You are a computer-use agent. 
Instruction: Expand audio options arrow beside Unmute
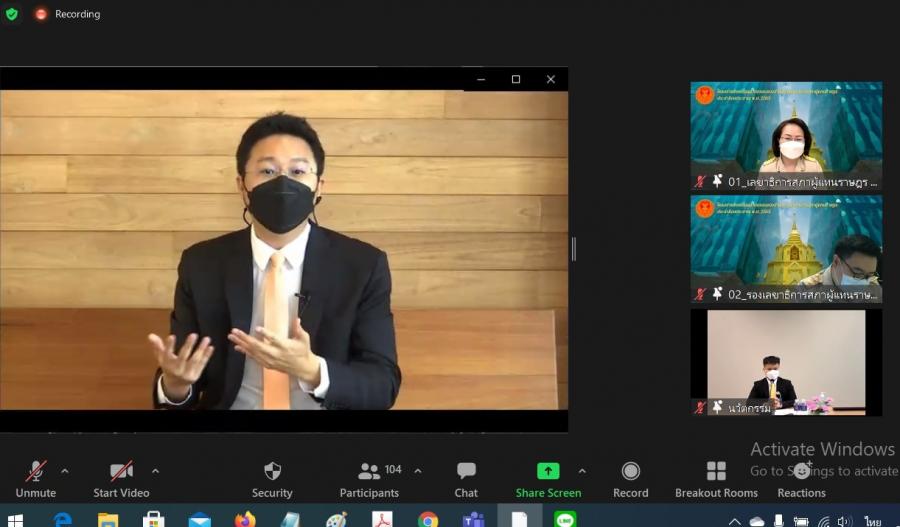coord(65,471)
